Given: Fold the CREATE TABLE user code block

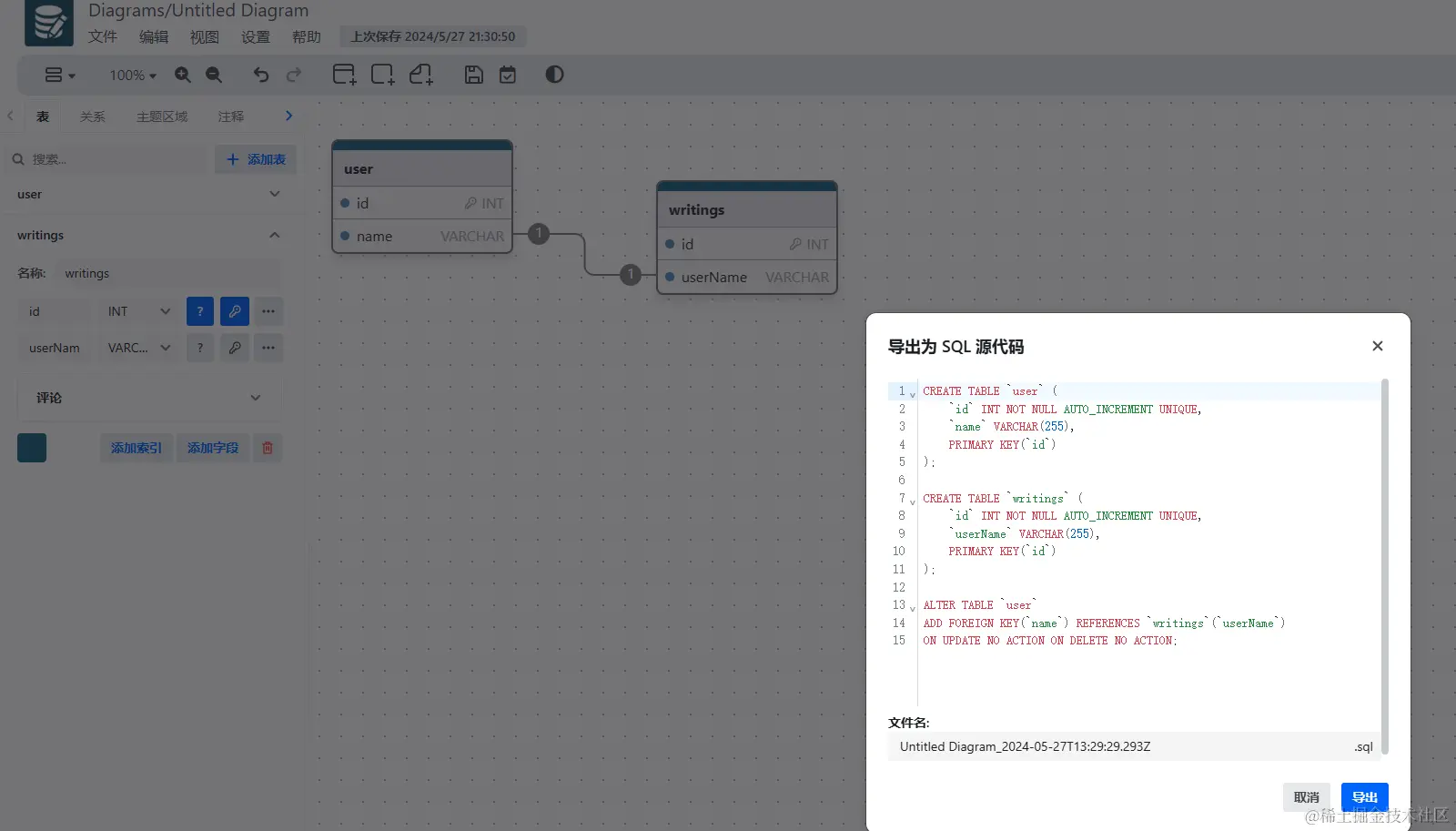Looking at the screenshot, I should click(x=913, y=394).
